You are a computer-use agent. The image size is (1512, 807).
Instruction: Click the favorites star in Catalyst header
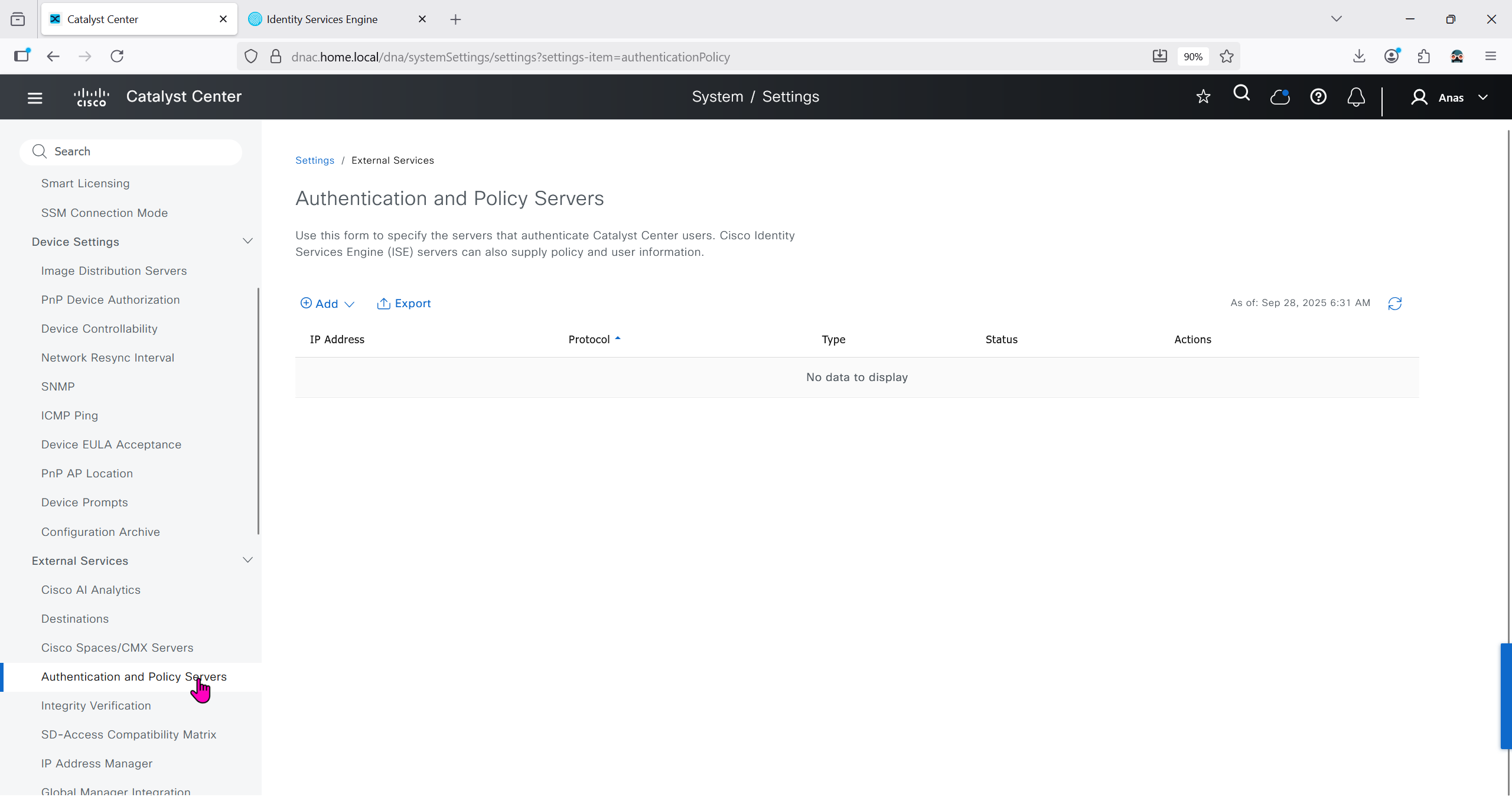click(x=1203, y=96)
